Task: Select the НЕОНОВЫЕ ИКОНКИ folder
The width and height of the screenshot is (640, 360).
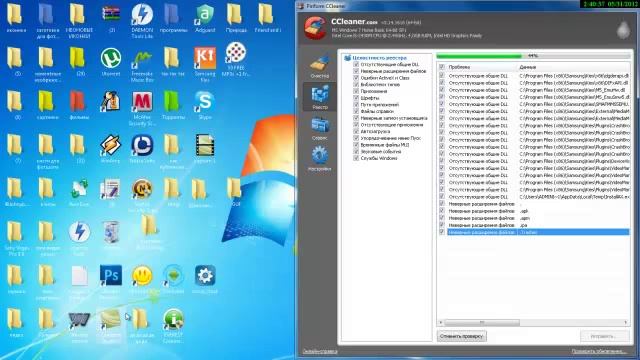Action: click(x=79, y=20)
